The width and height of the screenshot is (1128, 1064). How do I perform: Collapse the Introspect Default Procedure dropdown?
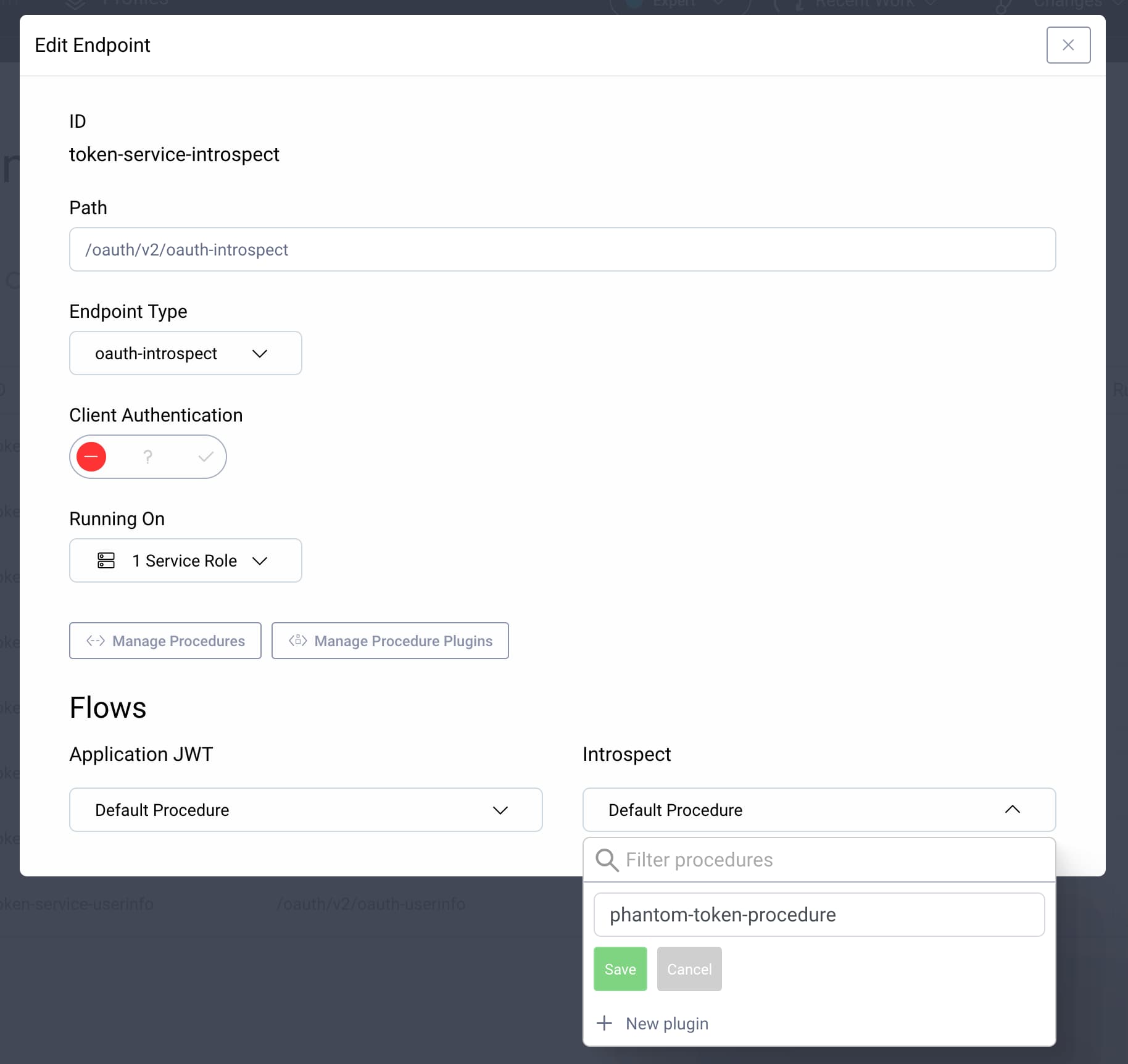(1013, 810)
